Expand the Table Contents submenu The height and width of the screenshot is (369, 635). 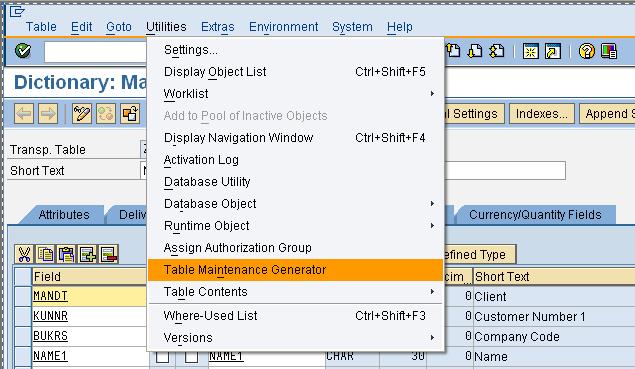coord(296,292)
